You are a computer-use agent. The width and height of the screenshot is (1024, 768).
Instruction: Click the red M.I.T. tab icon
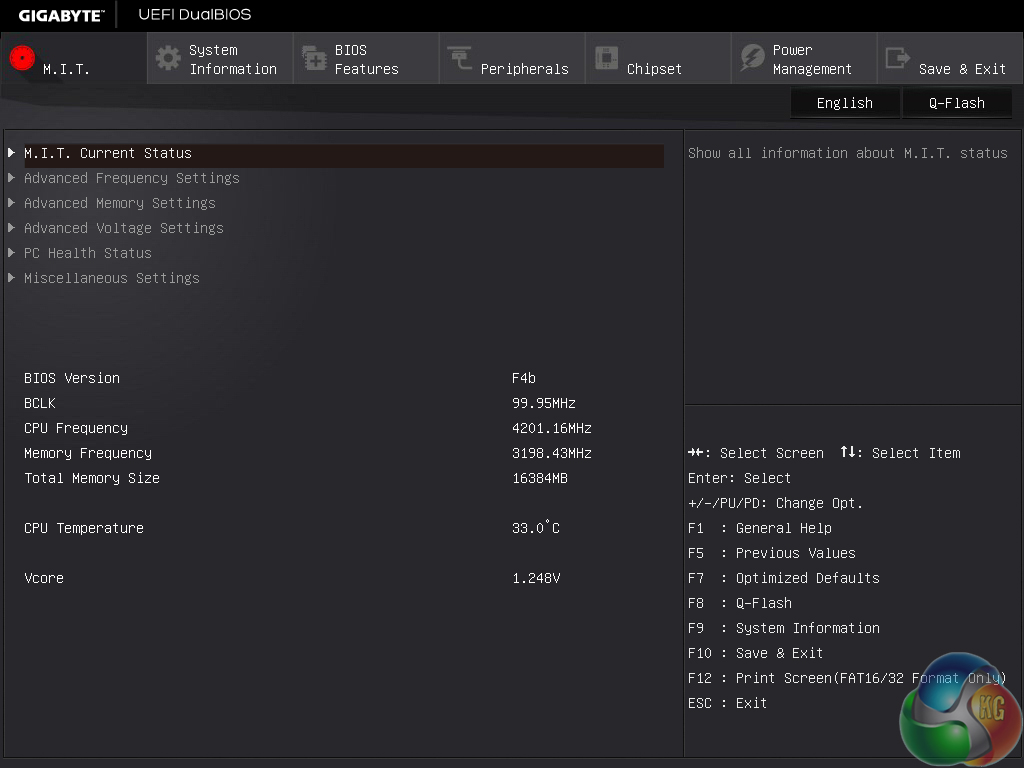pos(22,58)
